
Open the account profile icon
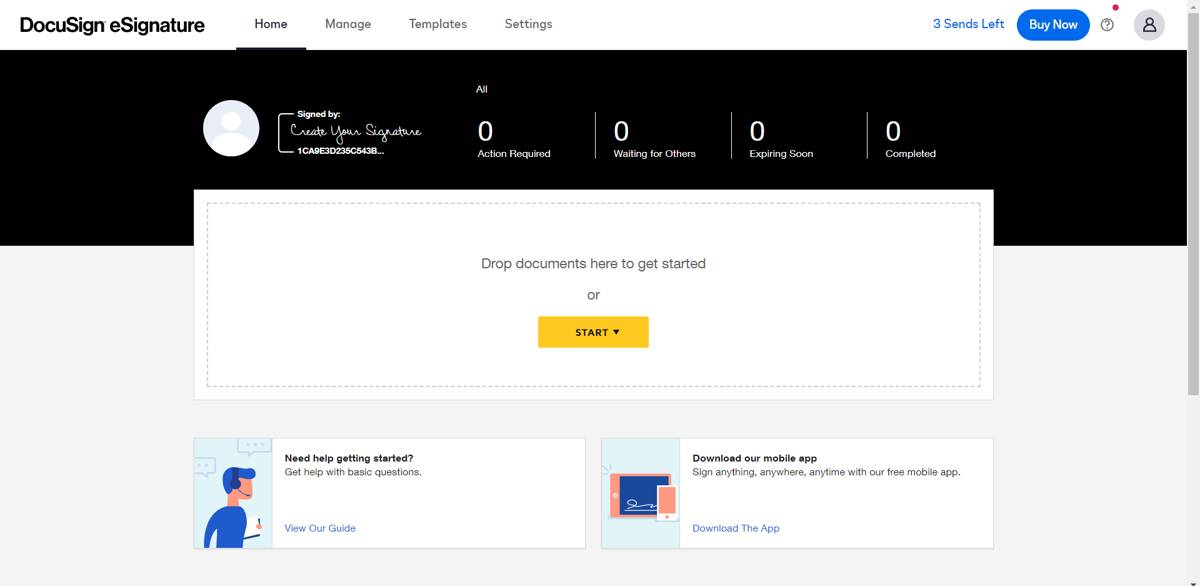[x=1149, y=24]
